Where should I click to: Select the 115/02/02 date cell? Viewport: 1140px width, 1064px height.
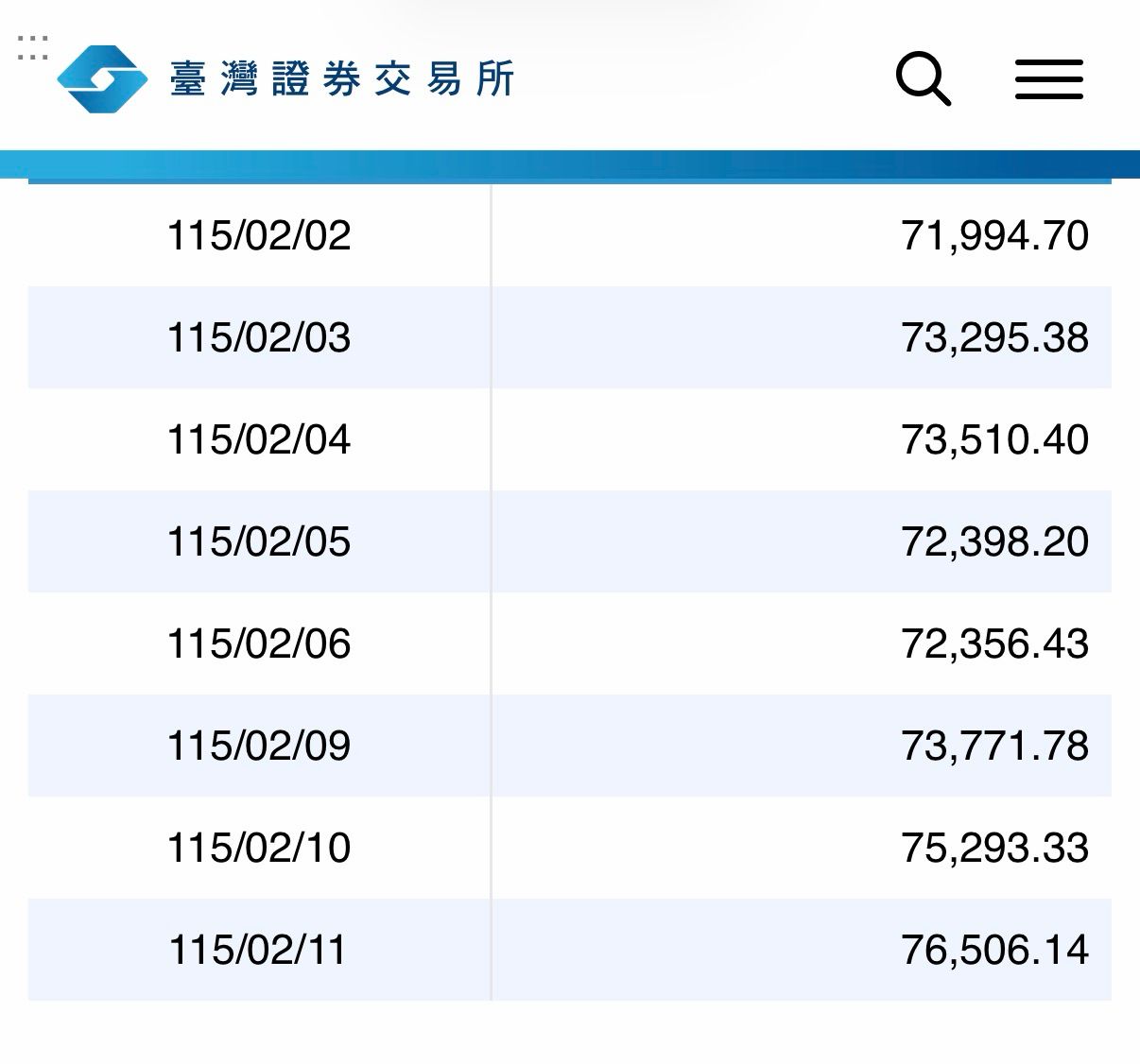point(258,235)
